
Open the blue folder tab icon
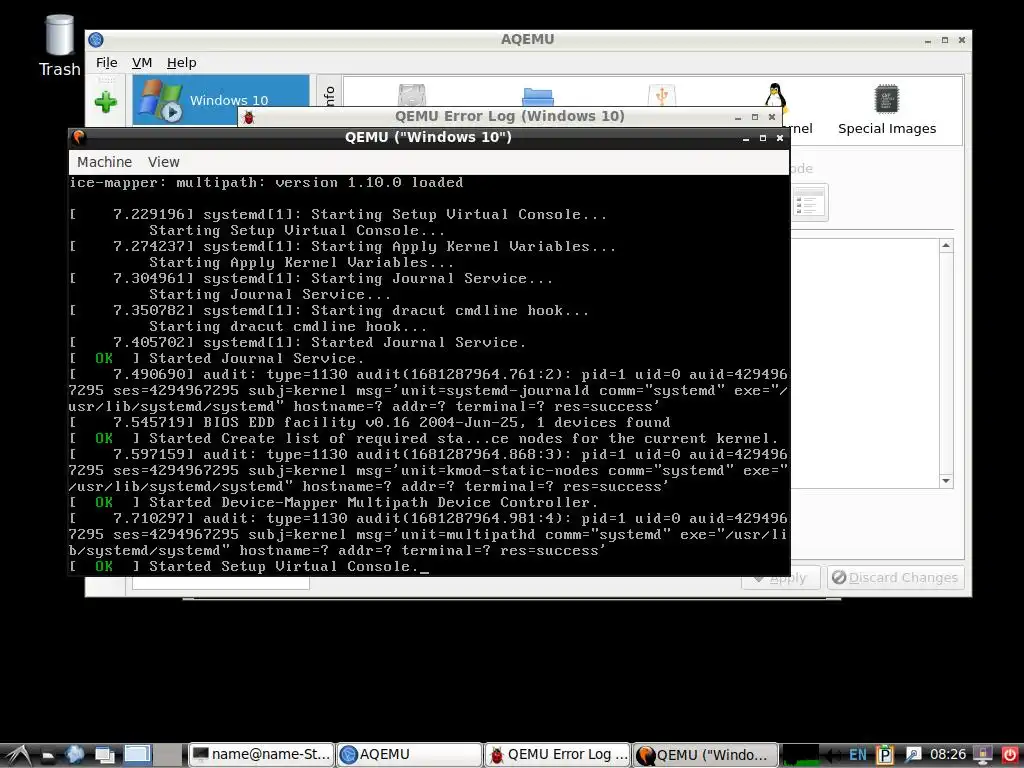(538, 97)
